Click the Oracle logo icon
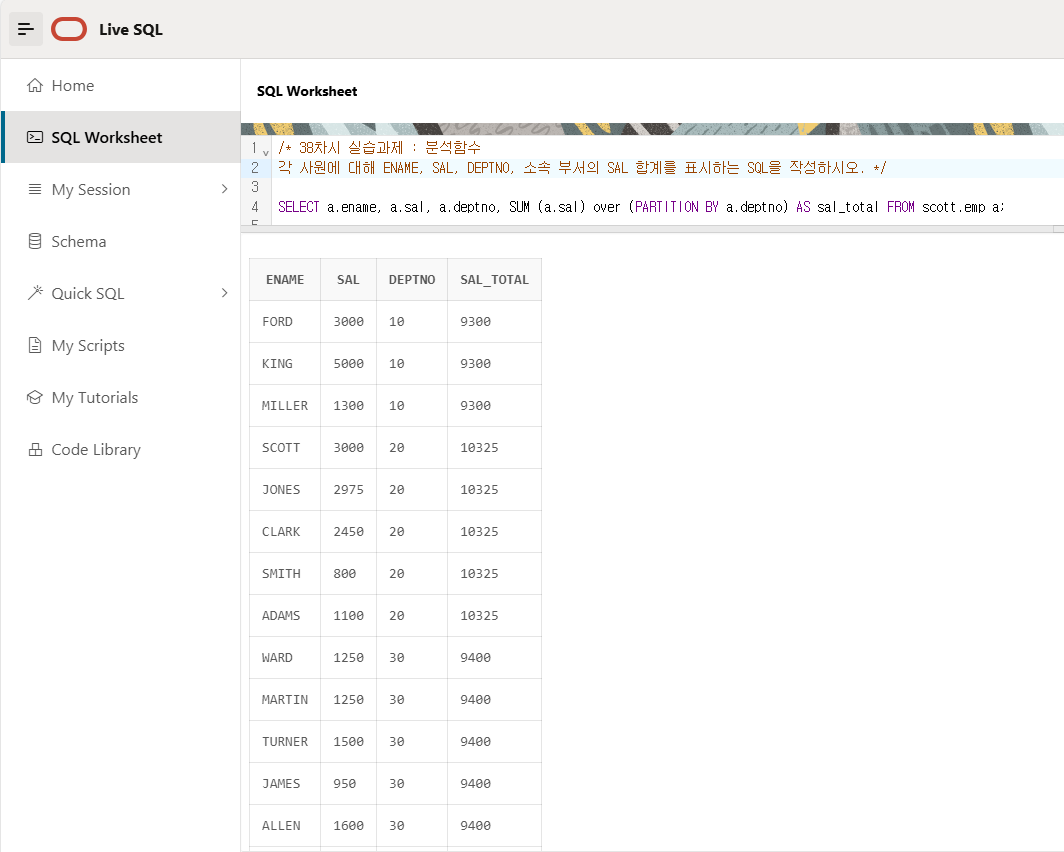This screenshot has width=1064, height=852. (x=69, y=29)
